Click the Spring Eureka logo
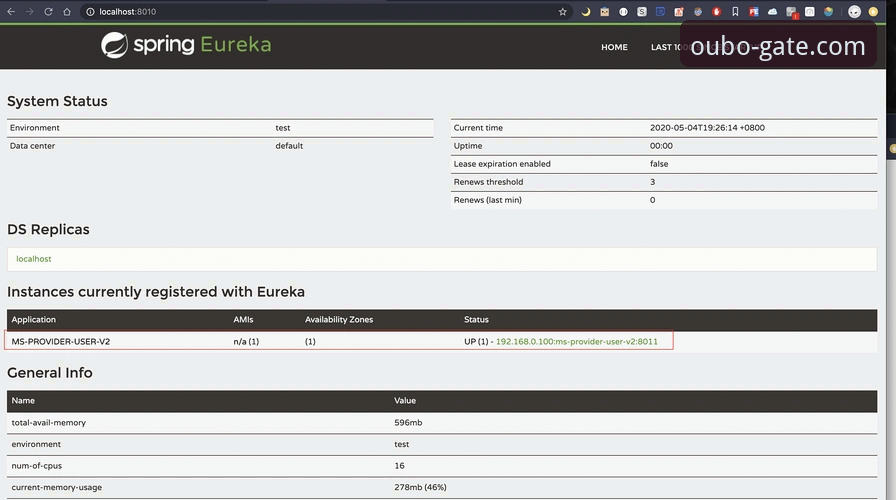The width and height of the screenshot is (896, 500). point(186,45)
